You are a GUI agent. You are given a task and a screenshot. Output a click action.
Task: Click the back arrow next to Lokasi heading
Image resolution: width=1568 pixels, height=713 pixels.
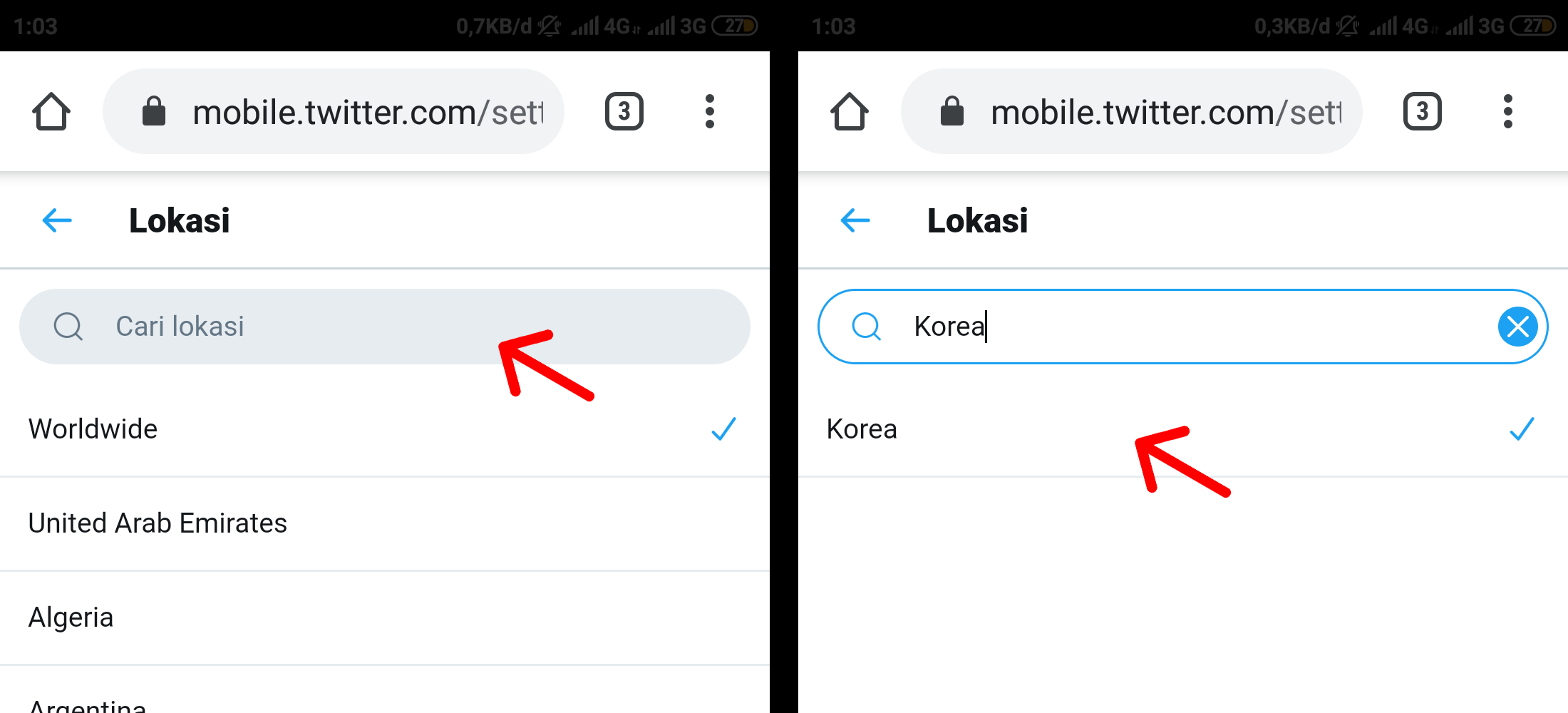pos(56,220)
